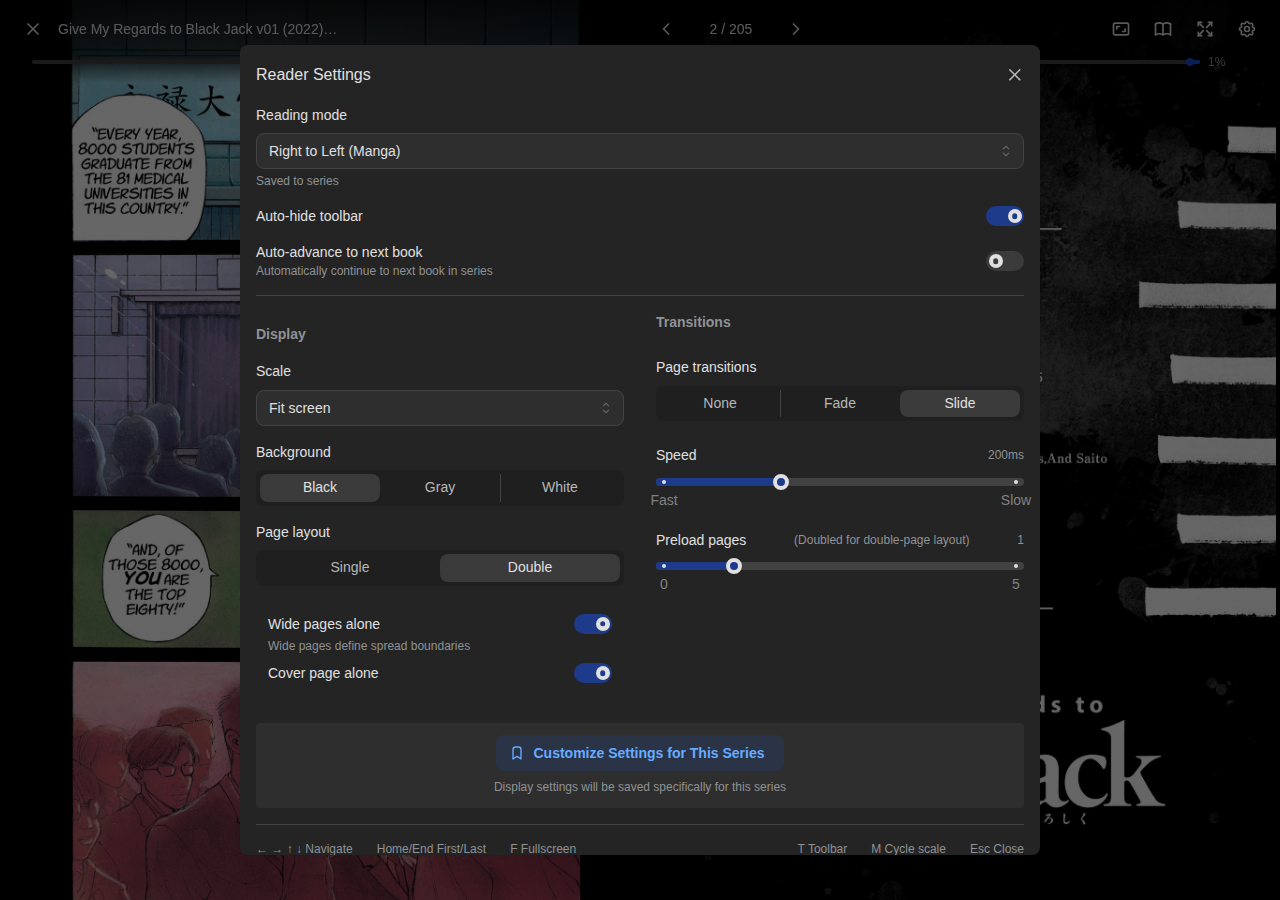Switch page transitions to Fade
This screenshot has height=900, width=1280.
pos(839,402)
